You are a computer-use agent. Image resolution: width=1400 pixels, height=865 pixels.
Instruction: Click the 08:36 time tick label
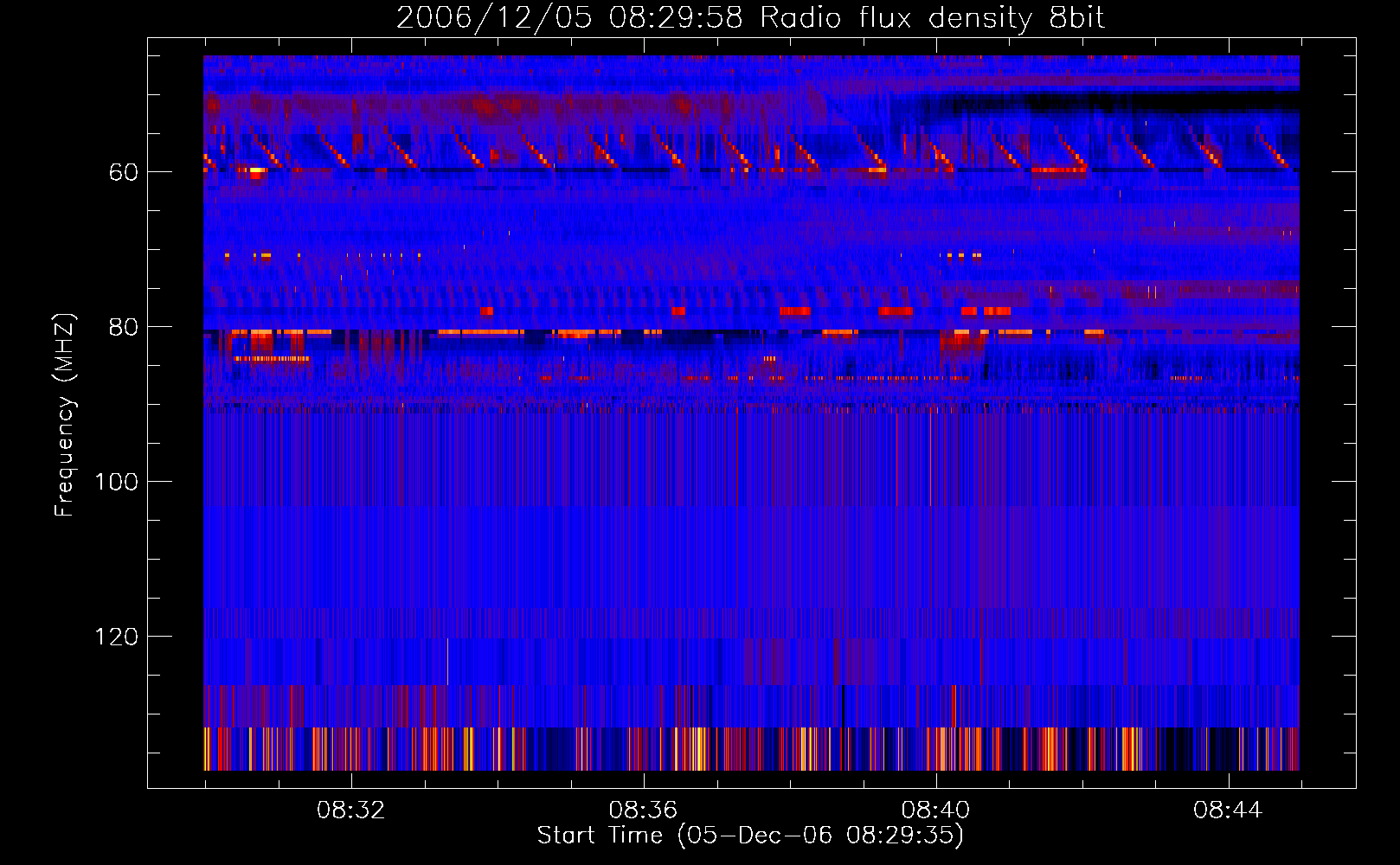tap(643, 811)
